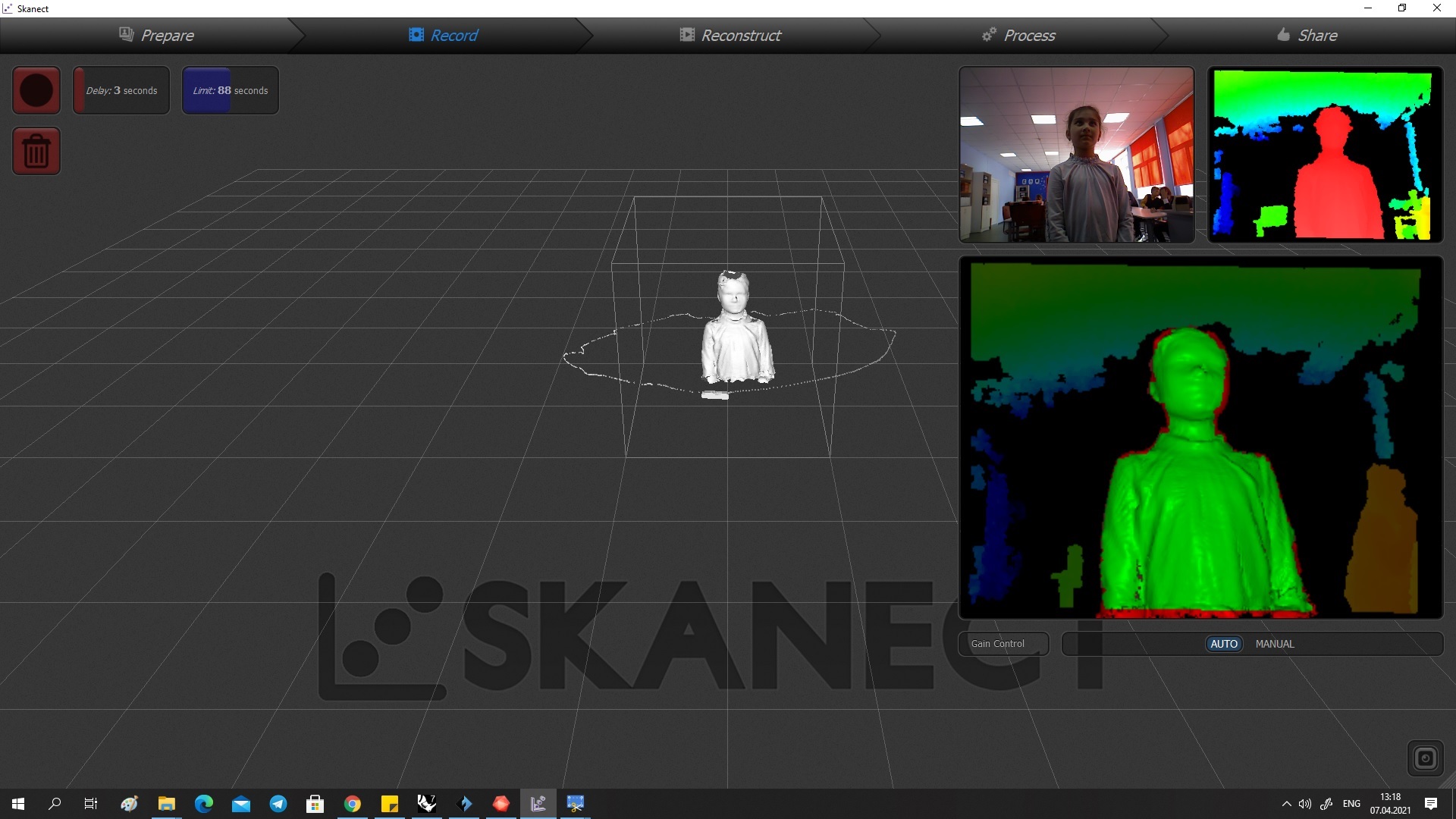Screen dimensions: 1456x819
Task: Open the Mail app from the taskbar
Action: [241, 804]
